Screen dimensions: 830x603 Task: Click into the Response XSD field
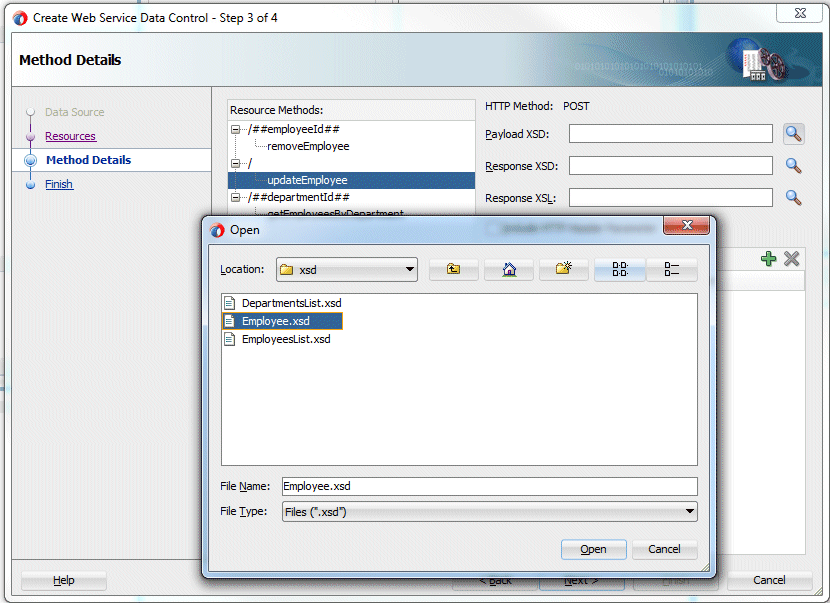671,166
